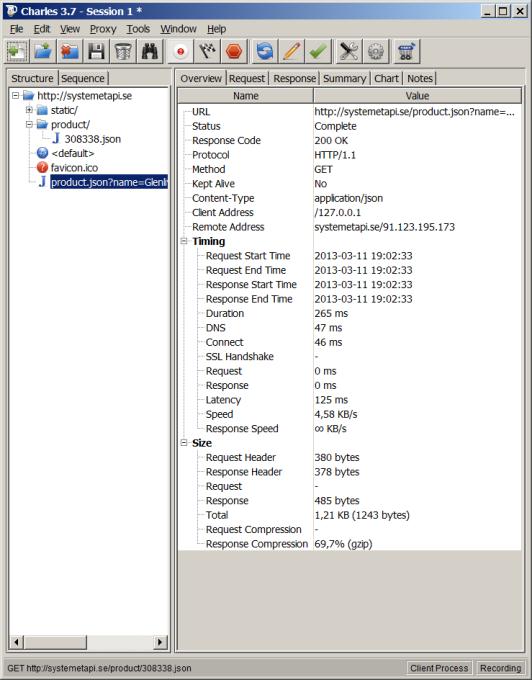
Task: Click the '69,7% (gzip)' compression value
Action: 343,544
